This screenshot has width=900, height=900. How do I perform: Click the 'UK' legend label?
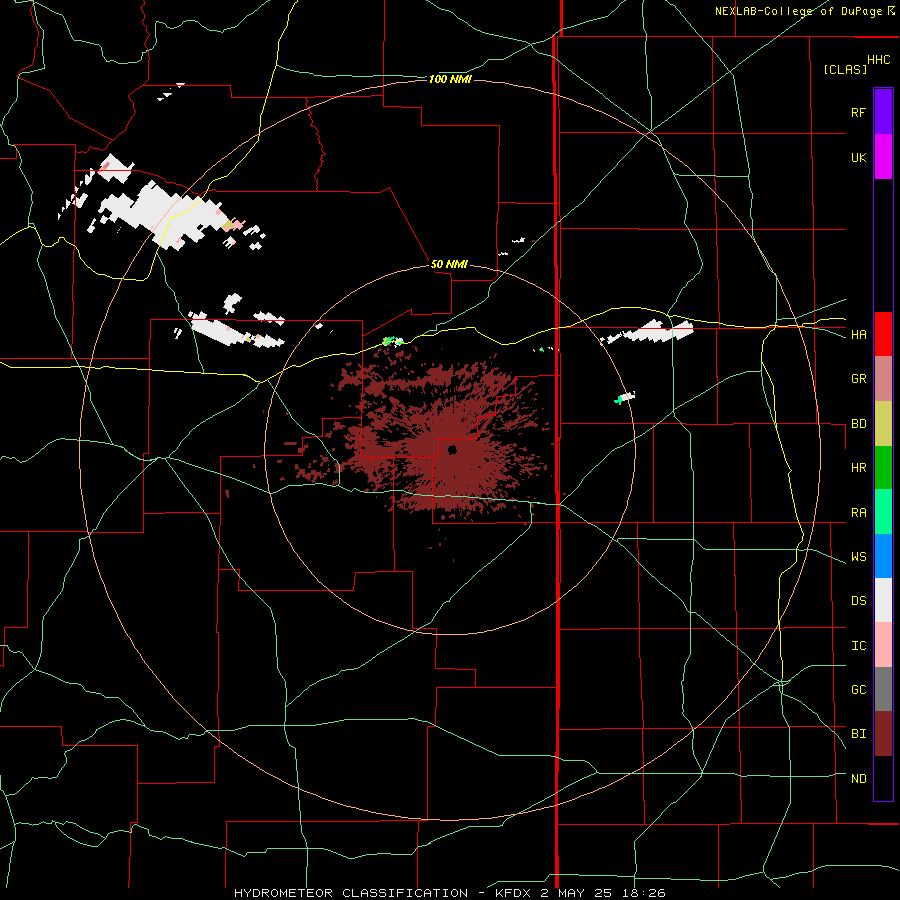pyautogui.click(x=858, y=157)
